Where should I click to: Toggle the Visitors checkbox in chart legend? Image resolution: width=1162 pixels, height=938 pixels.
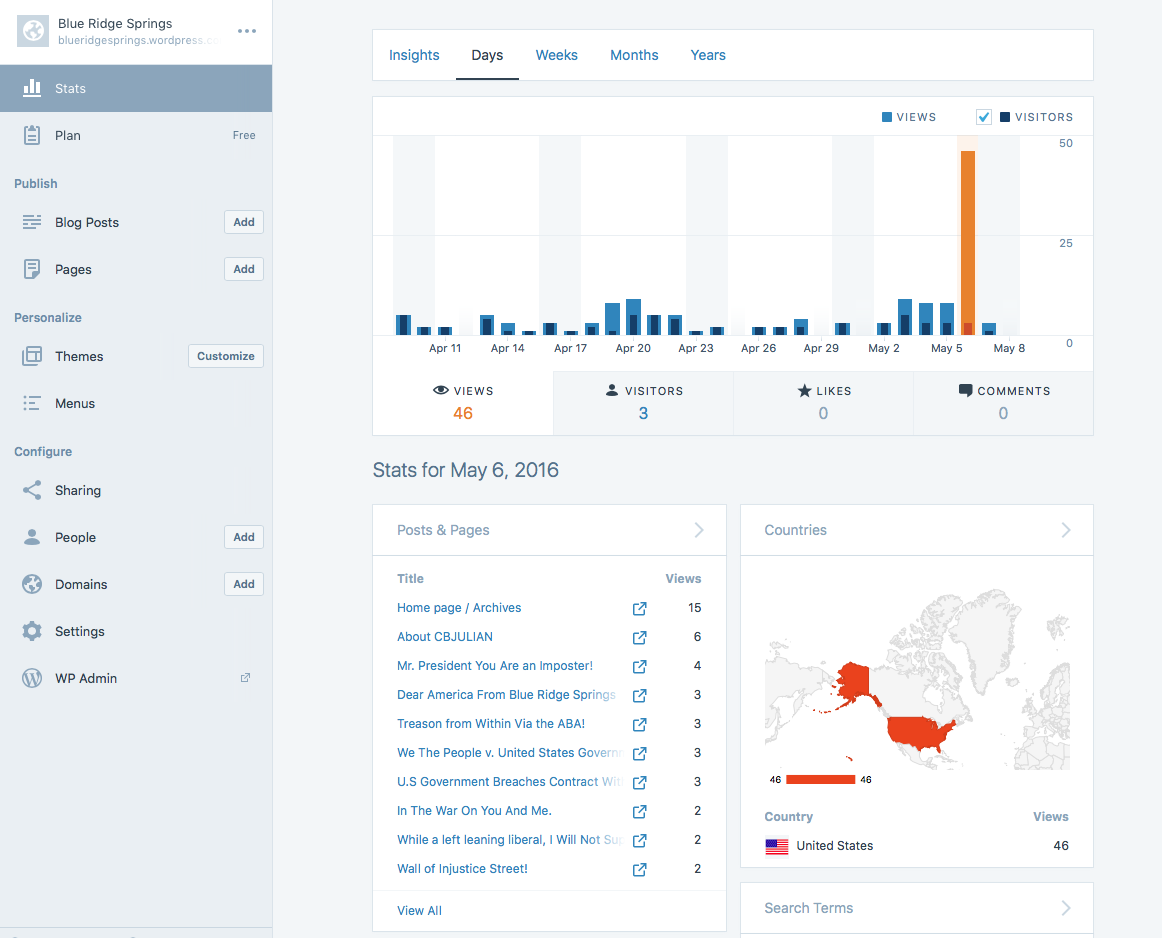[984, 117]
